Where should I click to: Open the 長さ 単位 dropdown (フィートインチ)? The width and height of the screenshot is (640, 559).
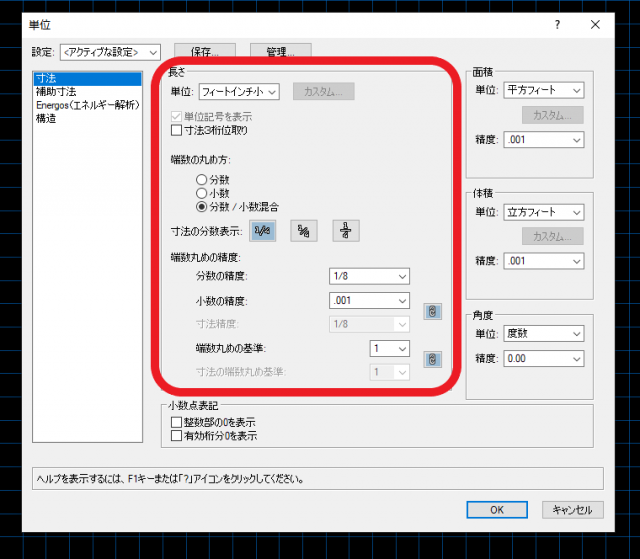click(238, 92)
